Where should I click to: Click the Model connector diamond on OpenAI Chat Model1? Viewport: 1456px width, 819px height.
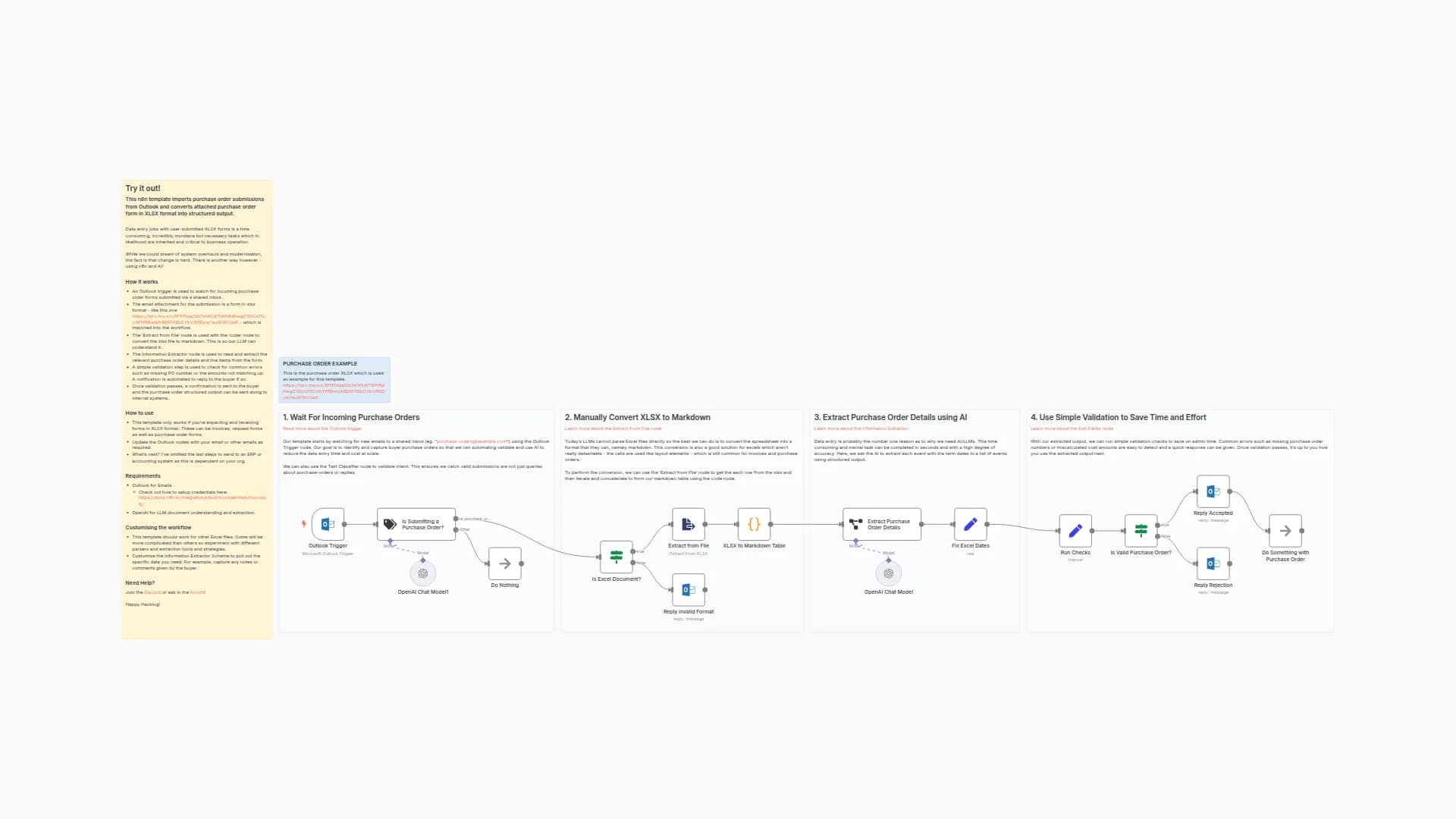pos(423,560)
